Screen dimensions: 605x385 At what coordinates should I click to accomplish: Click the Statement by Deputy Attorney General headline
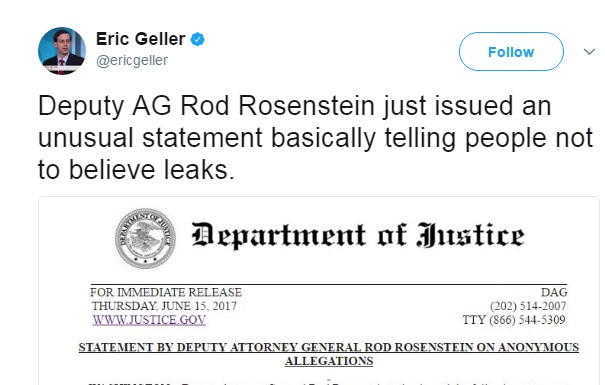(329, 347)
